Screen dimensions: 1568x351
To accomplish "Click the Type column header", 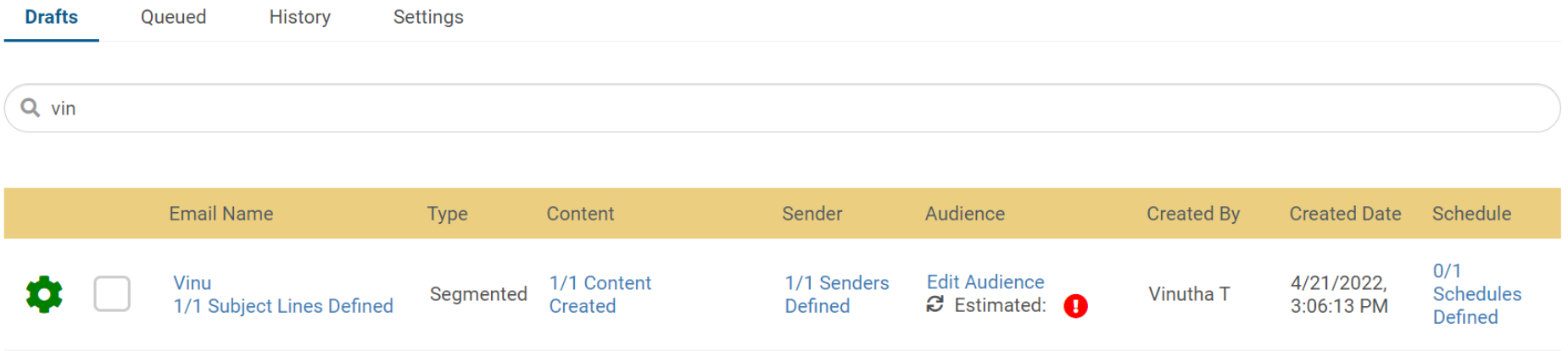I will (x=447, y=214).
